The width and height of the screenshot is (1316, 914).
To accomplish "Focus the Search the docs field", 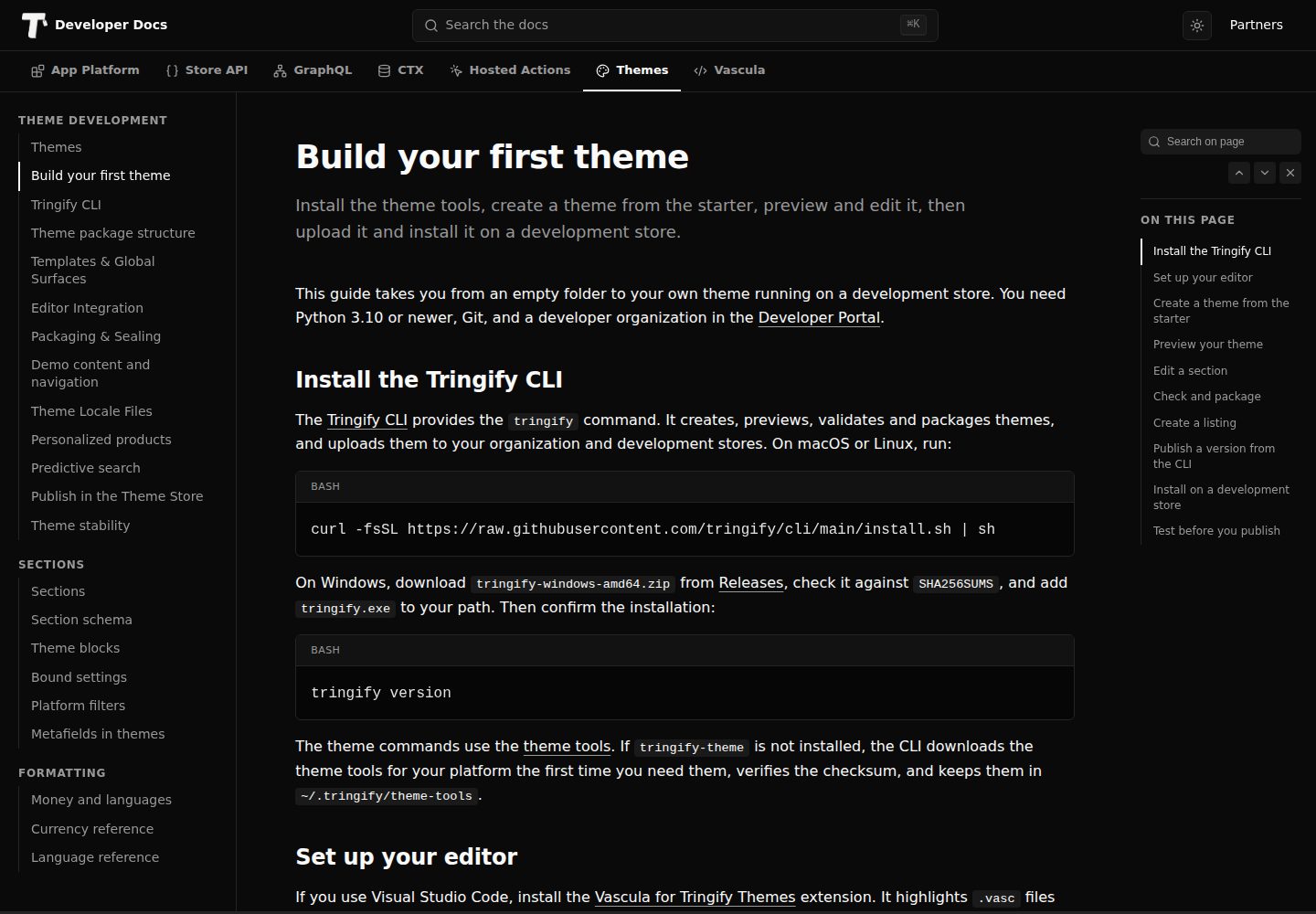I will 675,26.
